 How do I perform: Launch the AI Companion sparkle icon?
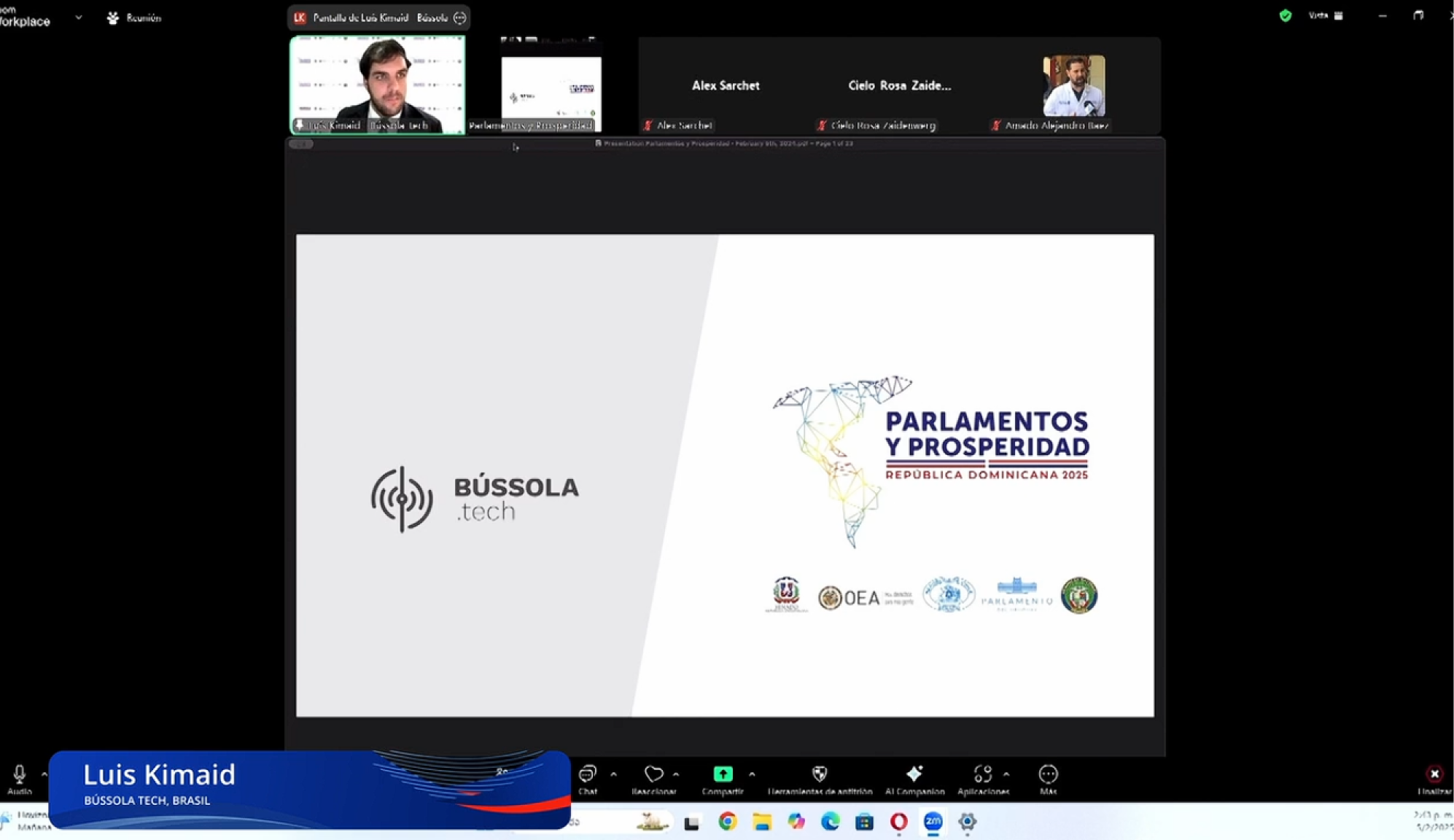click(914, 774)
